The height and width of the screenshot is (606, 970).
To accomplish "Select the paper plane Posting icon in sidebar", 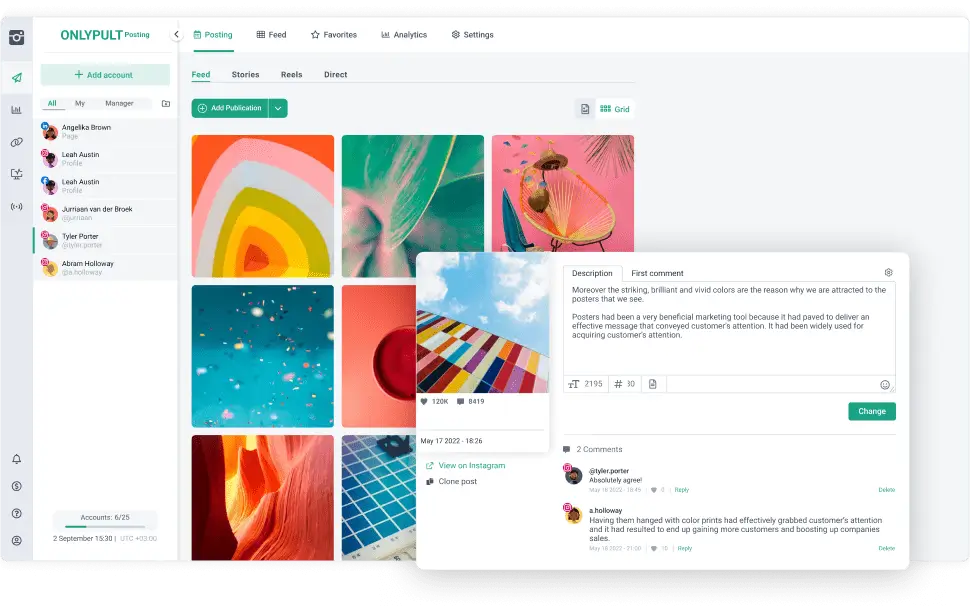I will (15, 78).
